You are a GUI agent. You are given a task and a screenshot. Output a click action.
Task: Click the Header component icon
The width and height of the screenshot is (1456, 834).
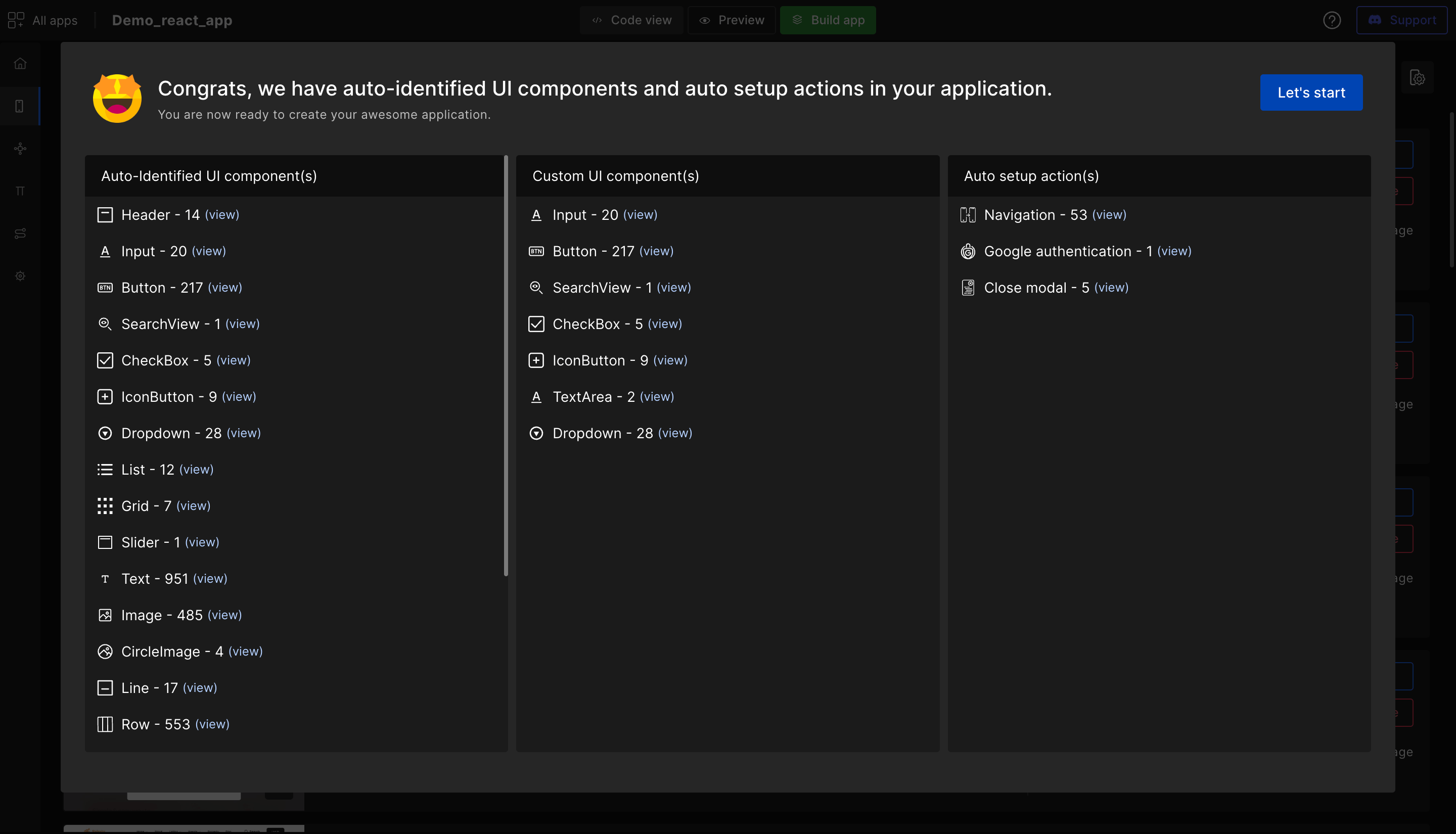[105, 215]
